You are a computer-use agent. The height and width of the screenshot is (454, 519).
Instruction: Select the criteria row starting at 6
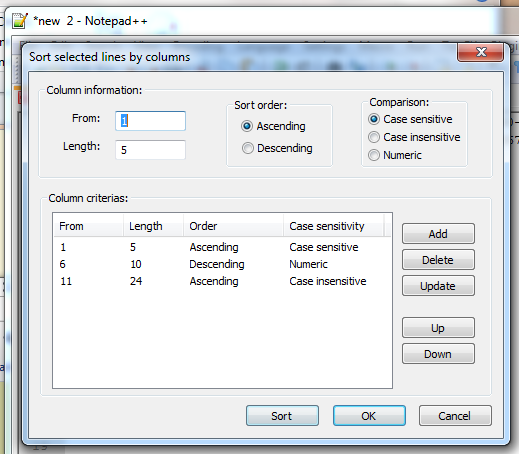pos(222,264)
